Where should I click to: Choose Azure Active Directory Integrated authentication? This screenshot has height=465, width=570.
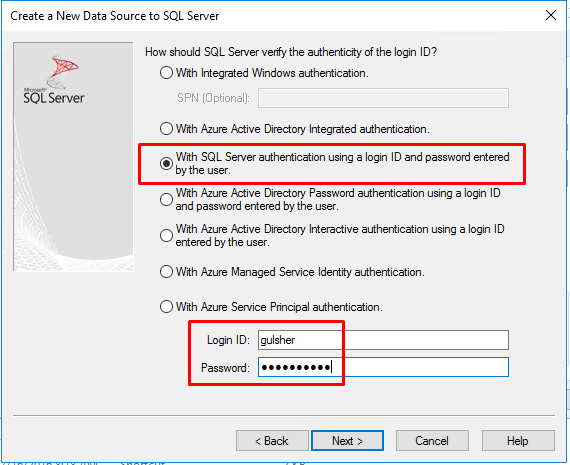coord(166,129)
